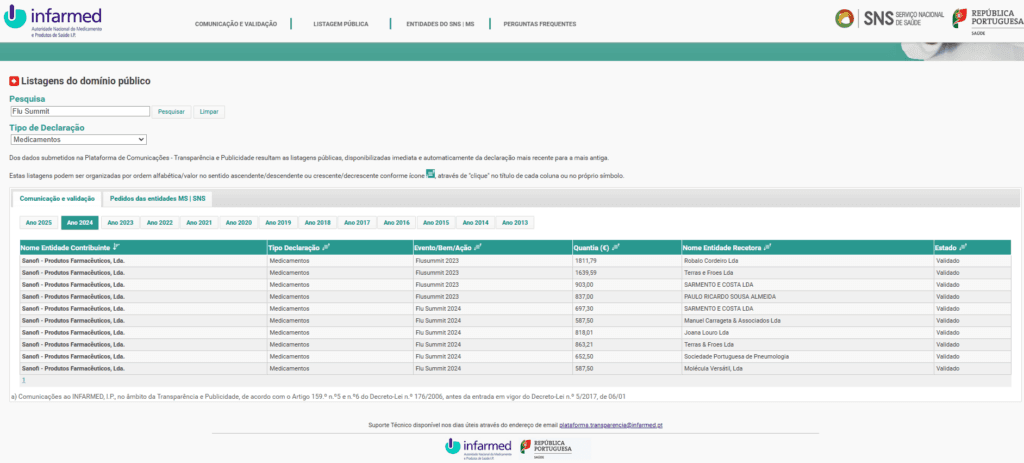Open the Listagem Pública menu item
1024x463 pixels.
click(340, 23)
